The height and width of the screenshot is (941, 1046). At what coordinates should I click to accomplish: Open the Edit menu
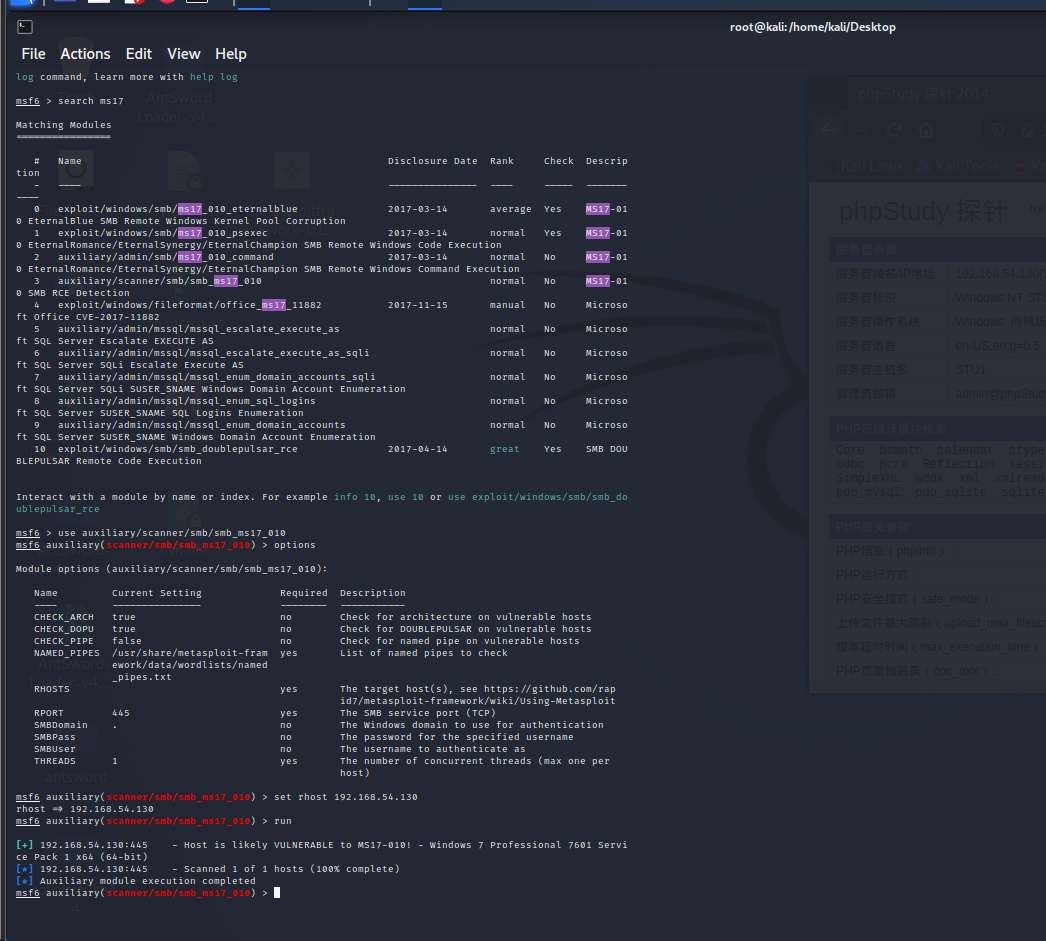139,54
